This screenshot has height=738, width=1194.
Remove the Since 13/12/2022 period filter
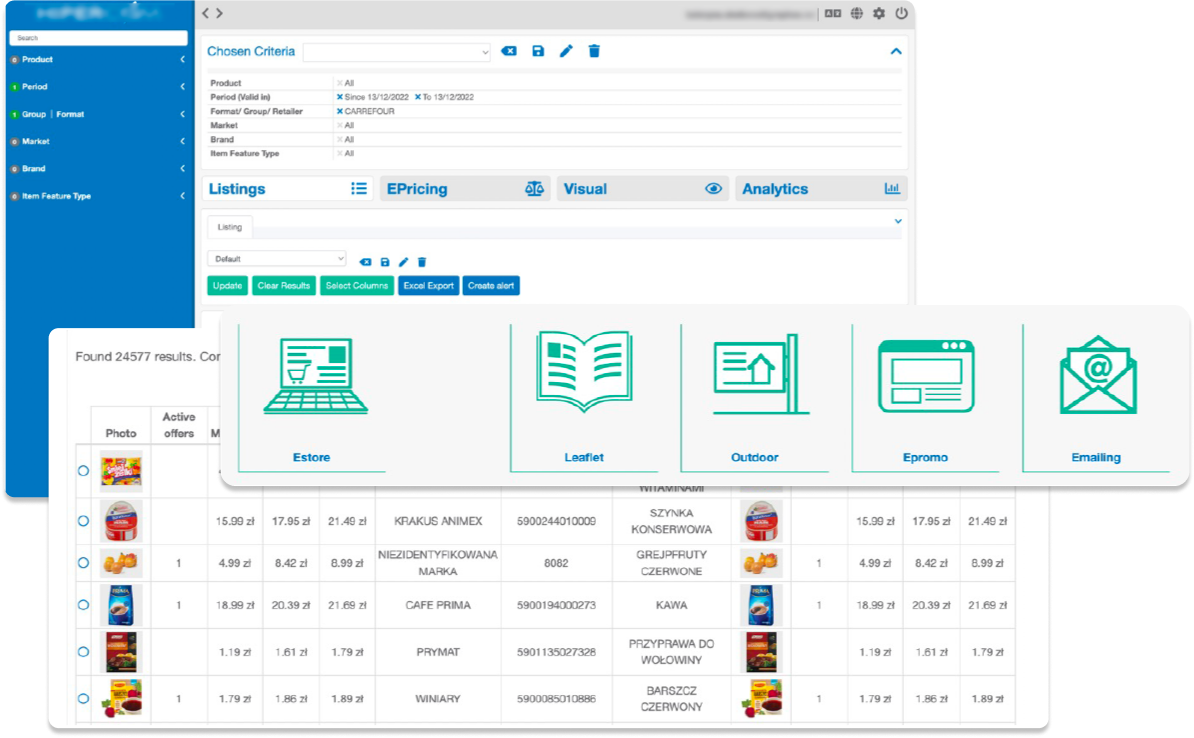point(340,97)
